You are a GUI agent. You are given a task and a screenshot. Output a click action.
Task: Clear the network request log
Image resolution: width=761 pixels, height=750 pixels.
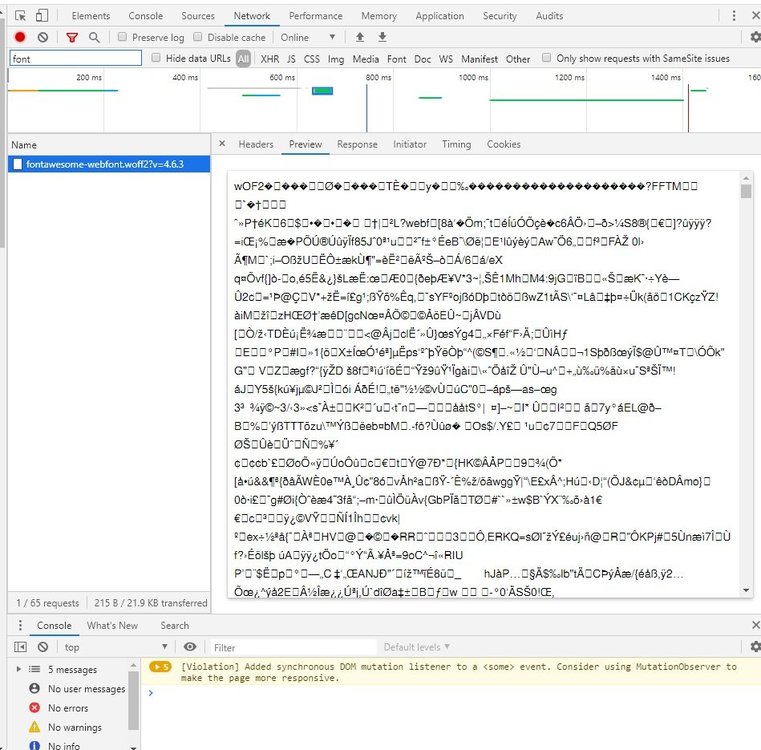tap(43, 37)
